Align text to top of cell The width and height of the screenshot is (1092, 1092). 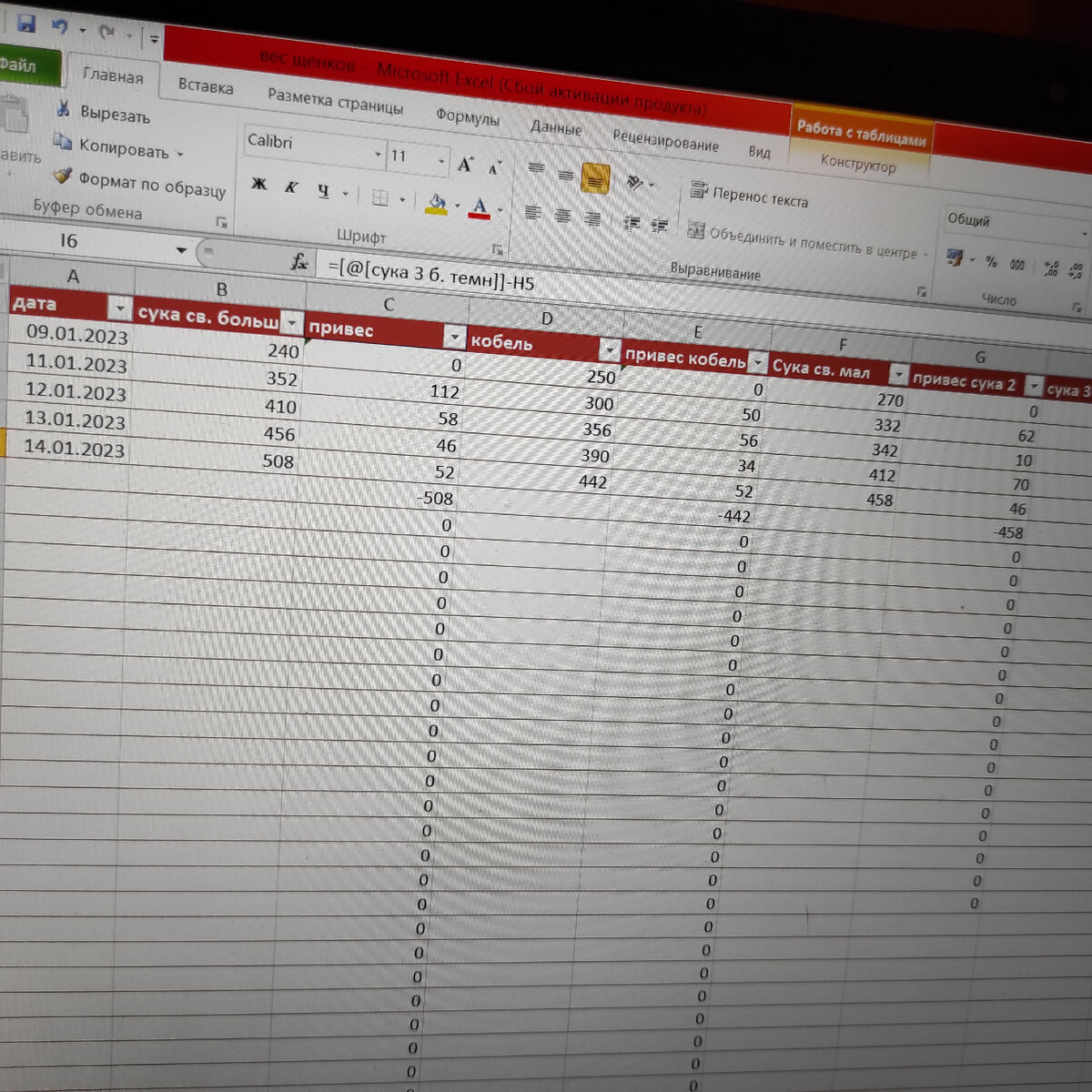[536, 168]
